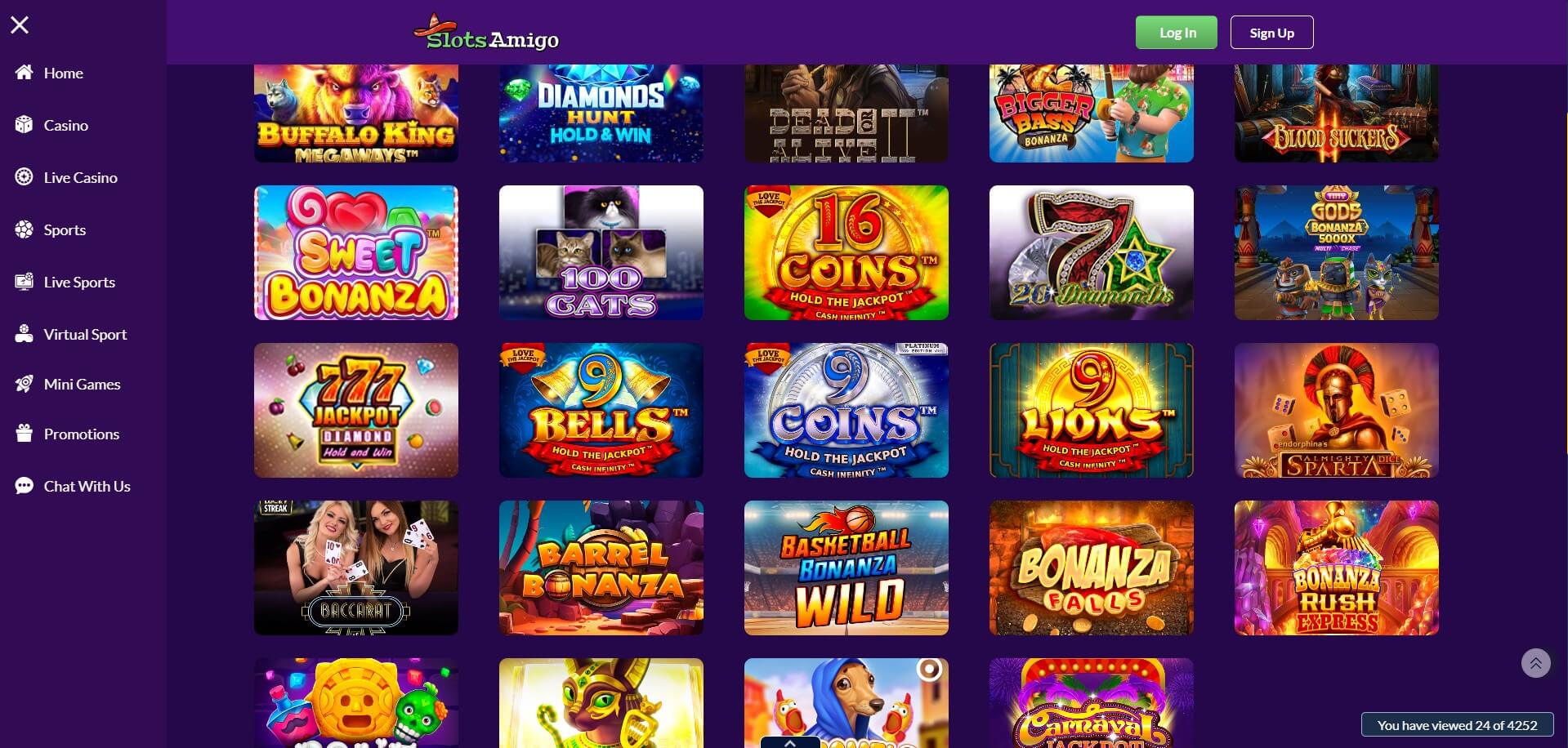
Task: Click the Live Casino chip icon
Action: [x=25, y=177]
